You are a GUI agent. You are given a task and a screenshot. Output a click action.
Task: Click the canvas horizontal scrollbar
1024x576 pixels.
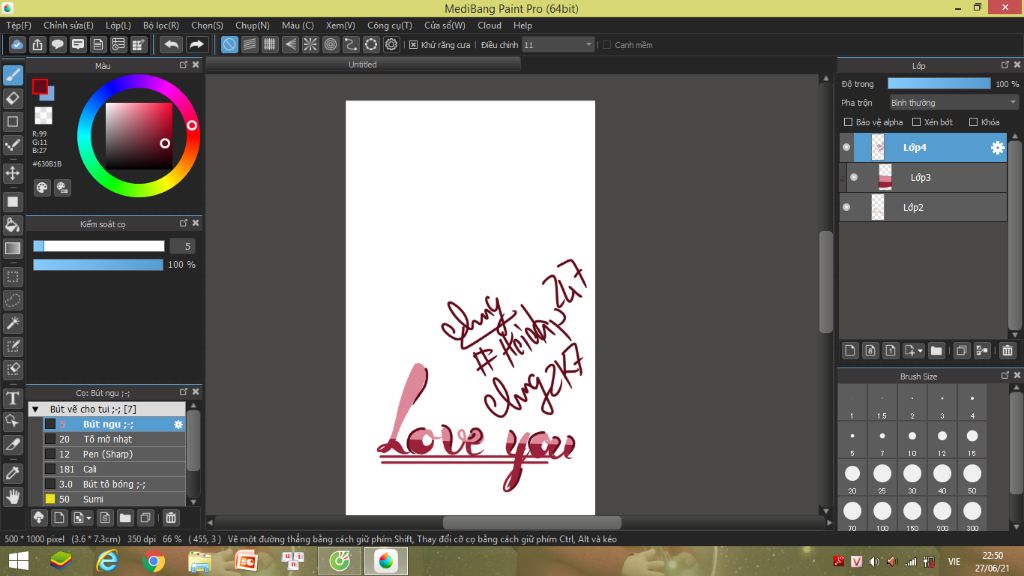pyautogui.click(x=532, y=522)
